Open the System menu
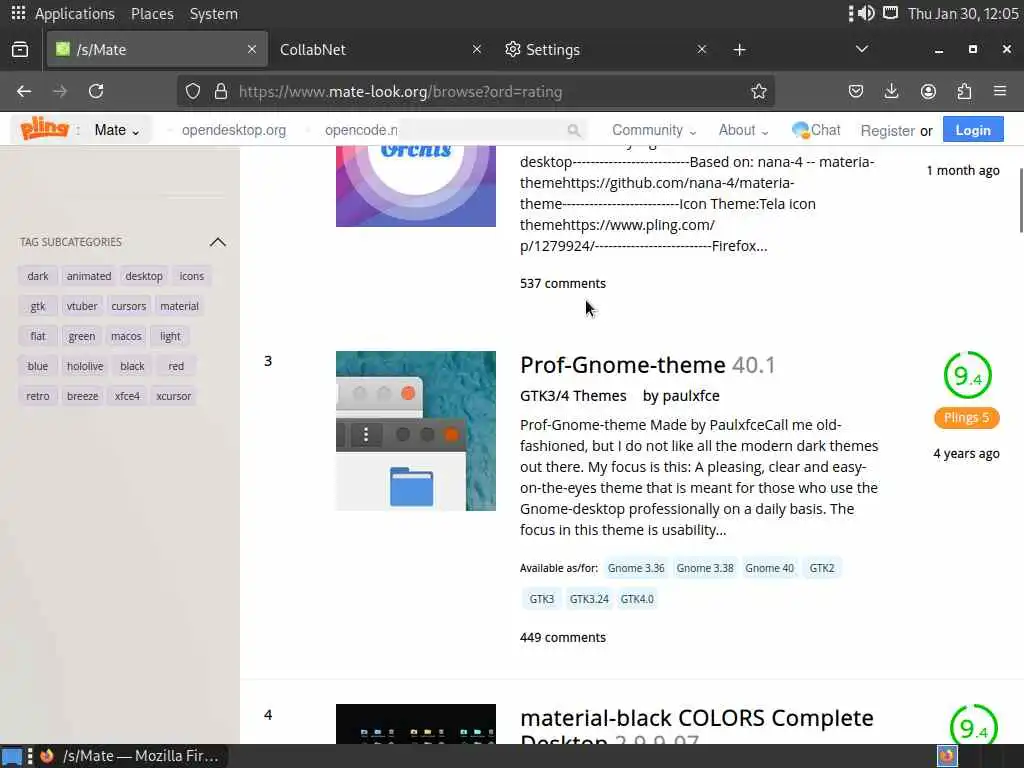Image resolution: width=1024 pixels, height=768 pixels. [x=214, y=14]
